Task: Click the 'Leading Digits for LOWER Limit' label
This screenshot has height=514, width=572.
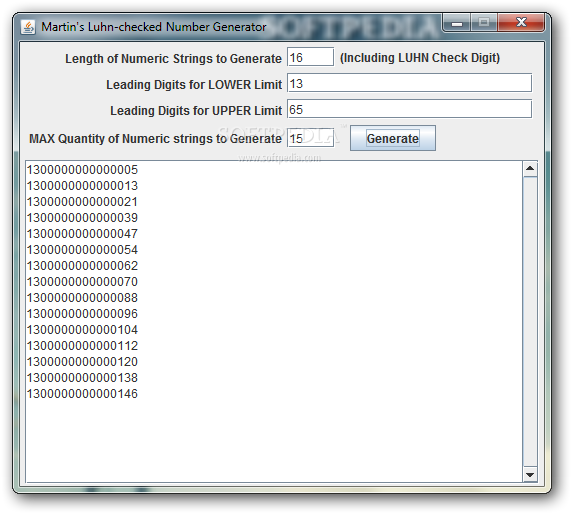Action: 194,85
